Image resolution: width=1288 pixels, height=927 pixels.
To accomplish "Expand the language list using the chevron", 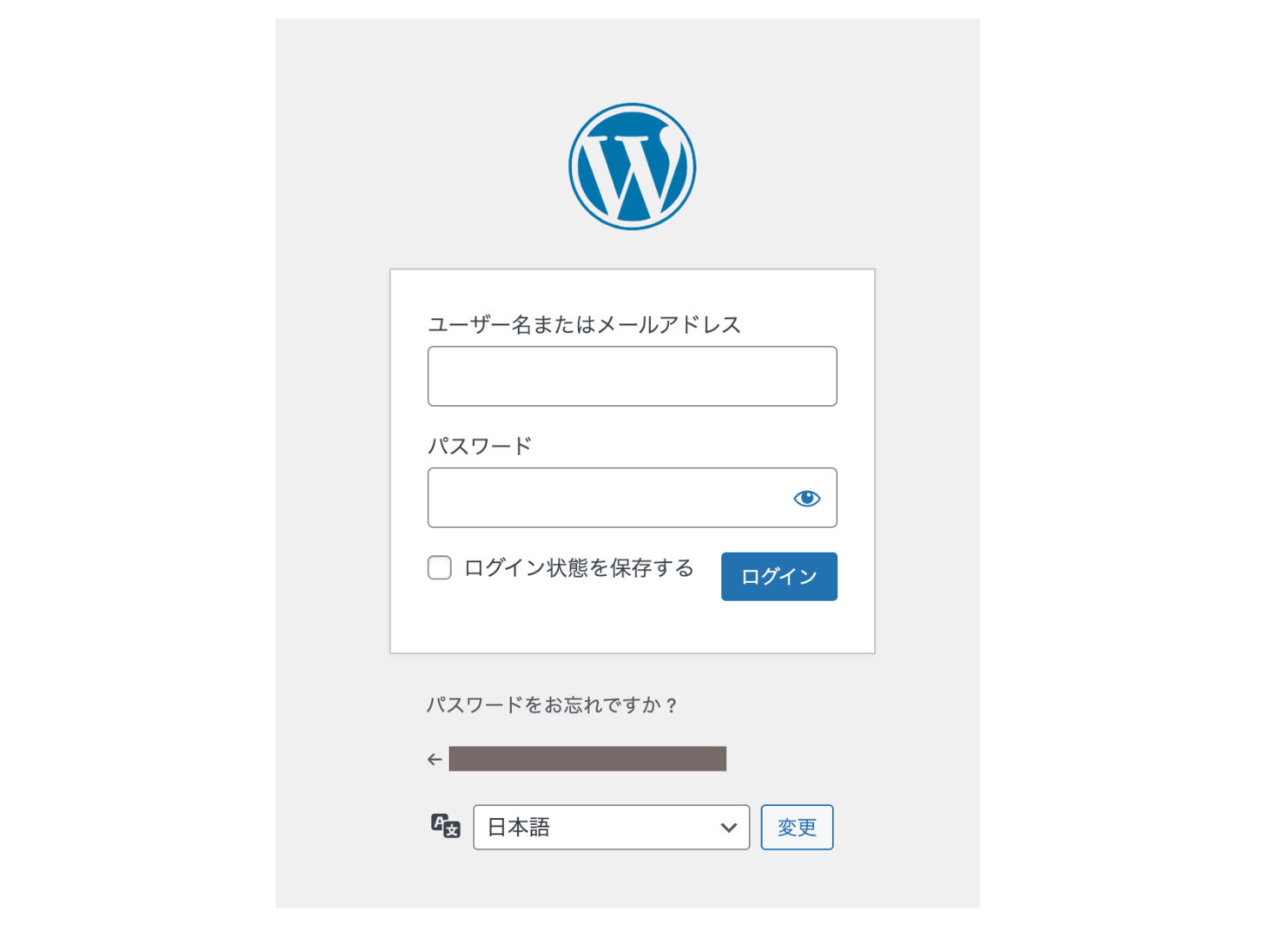I will click(x=728, y=827).
